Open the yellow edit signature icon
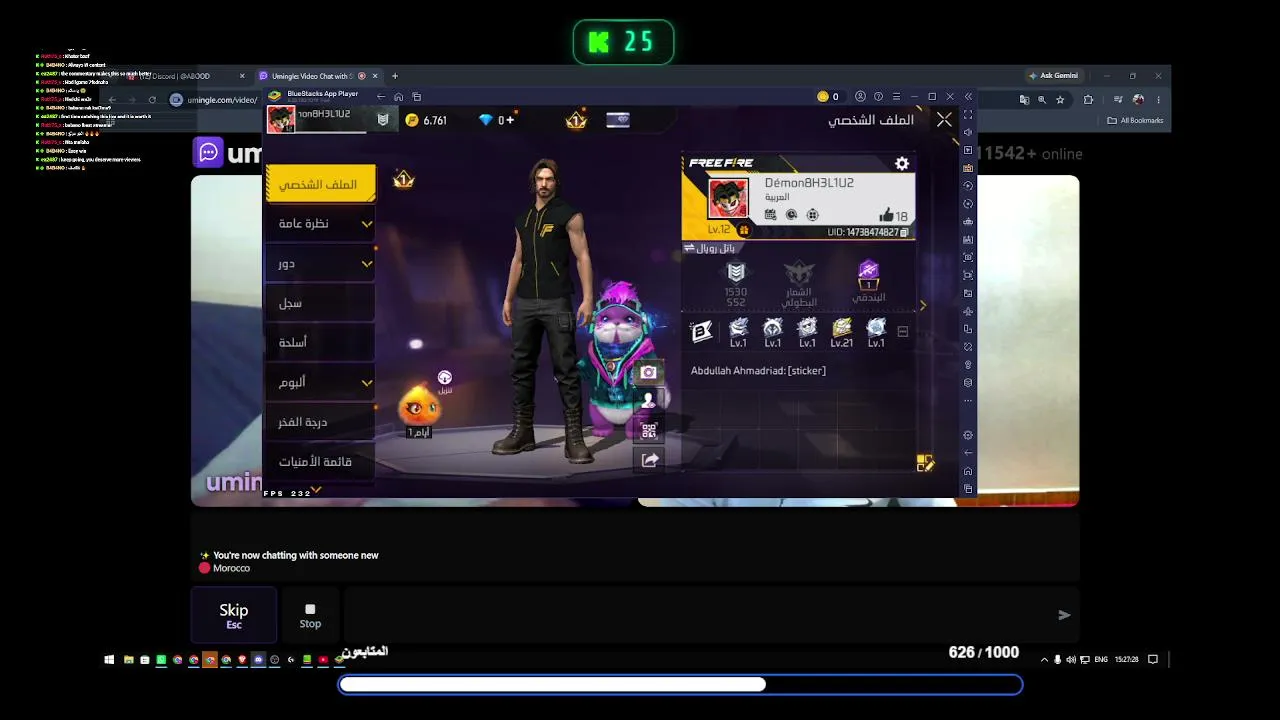The height and width of the screenshot is (720, 1280). click(925, 463)
